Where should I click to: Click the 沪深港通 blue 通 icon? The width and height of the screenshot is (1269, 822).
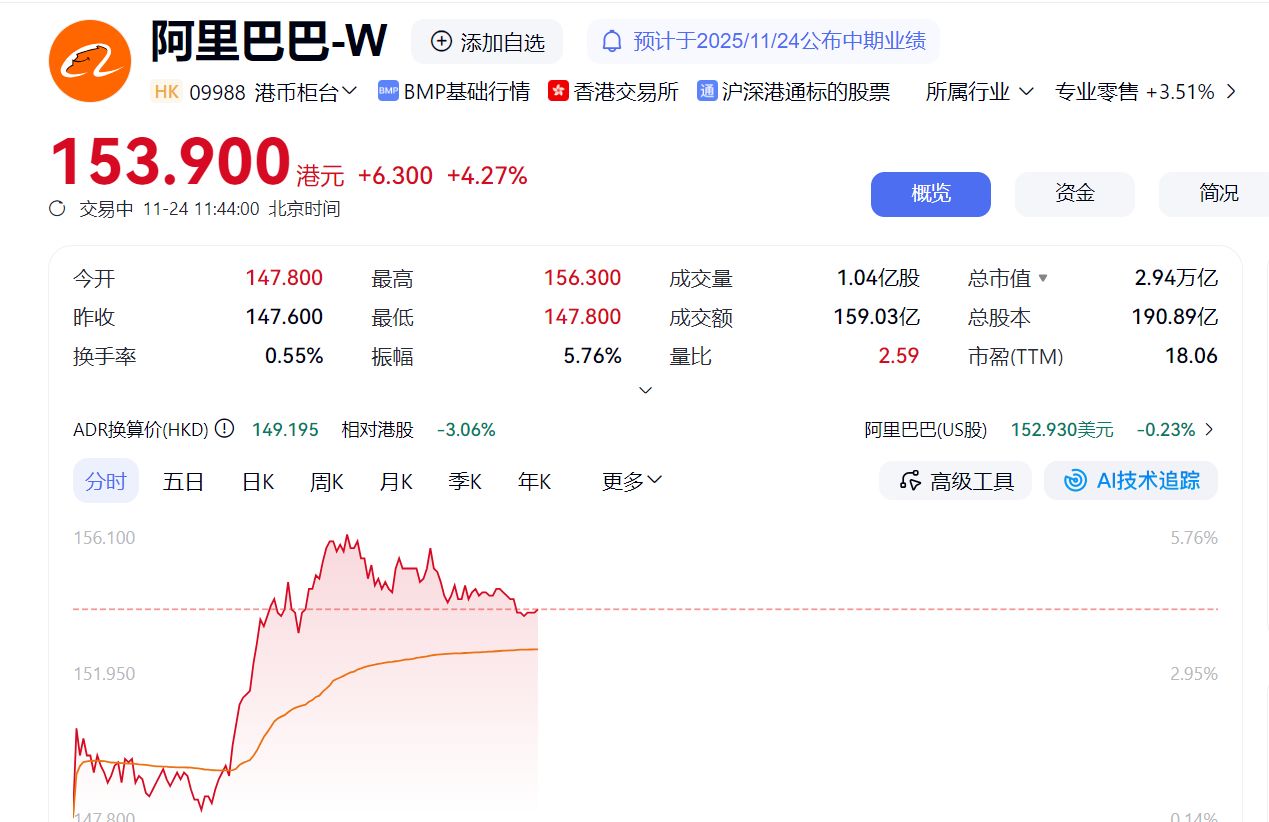point(707,92)
